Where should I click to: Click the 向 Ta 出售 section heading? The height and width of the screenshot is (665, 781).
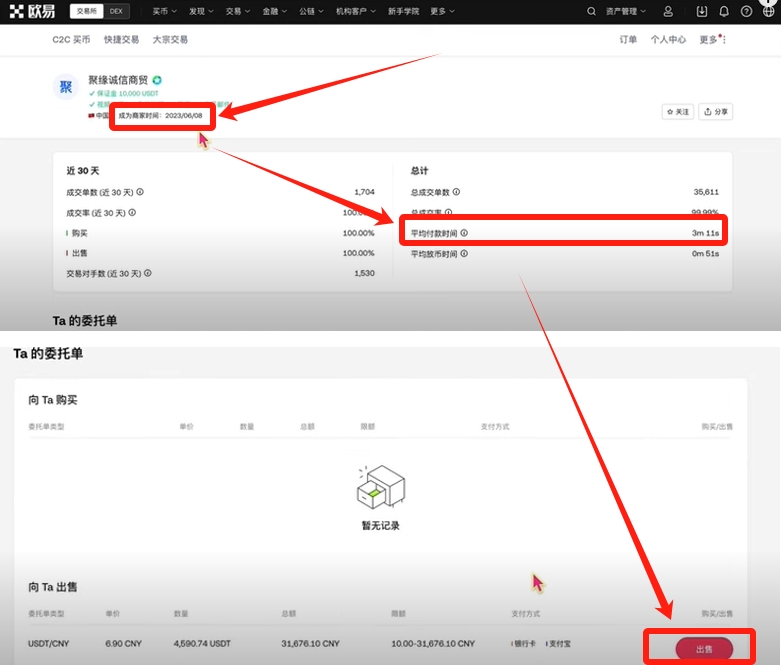point(53,587)
